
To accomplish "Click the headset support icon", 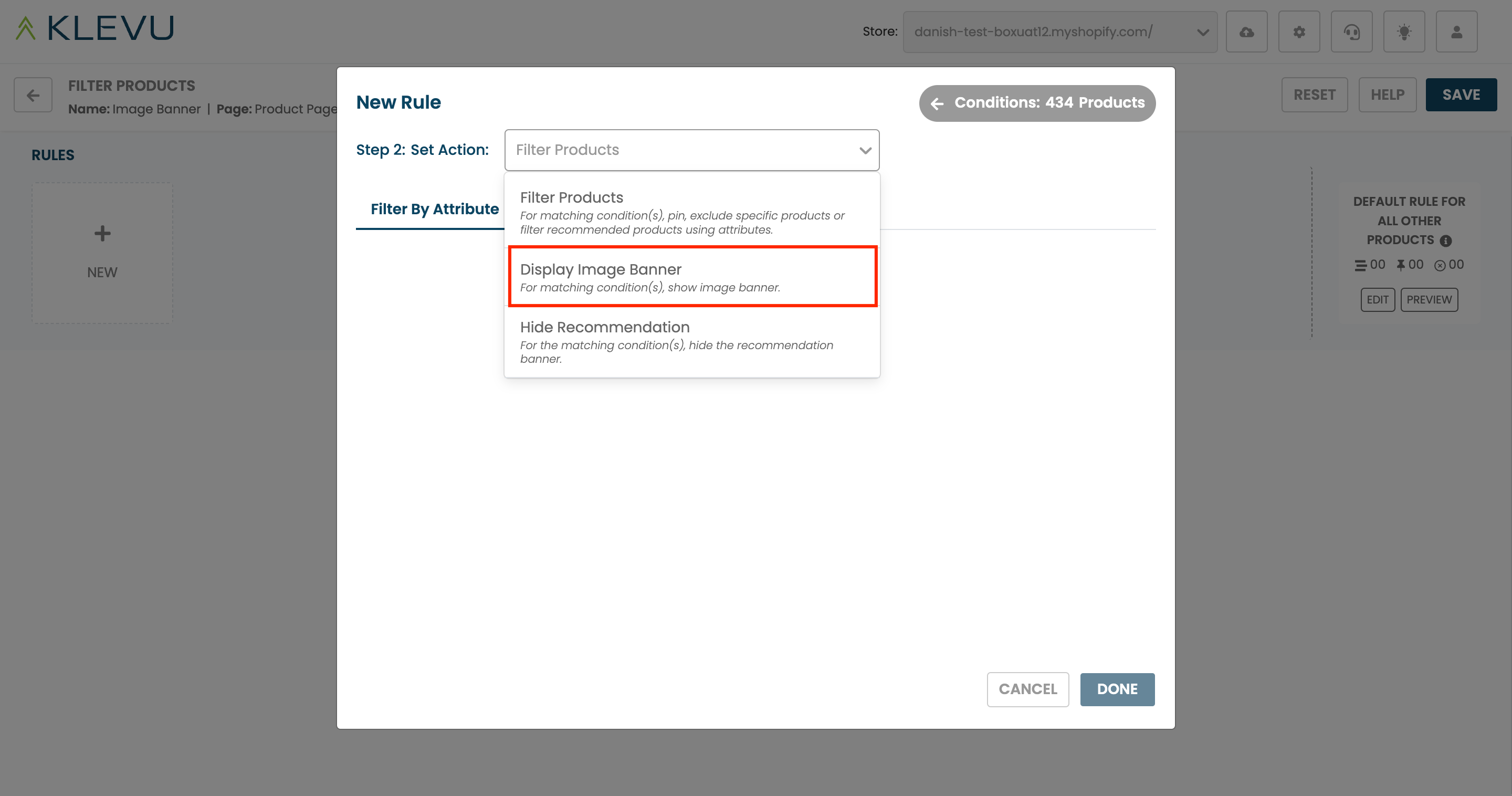I will point(1351,32).
